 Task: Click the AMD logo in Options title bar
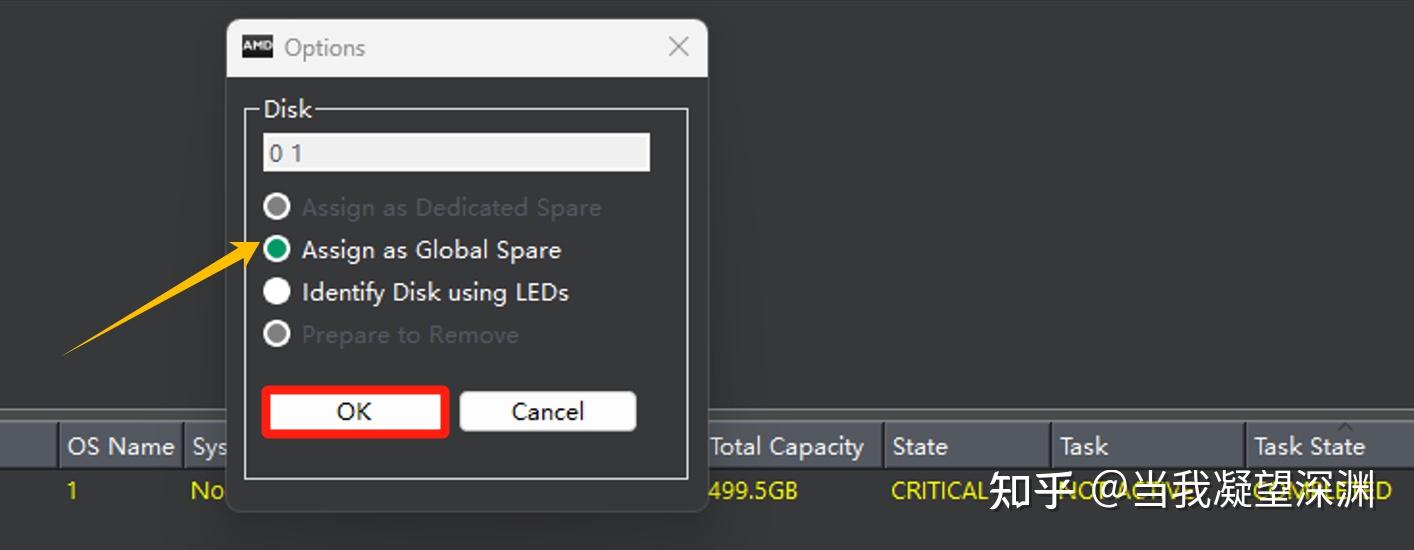click(x=257, y=47)
